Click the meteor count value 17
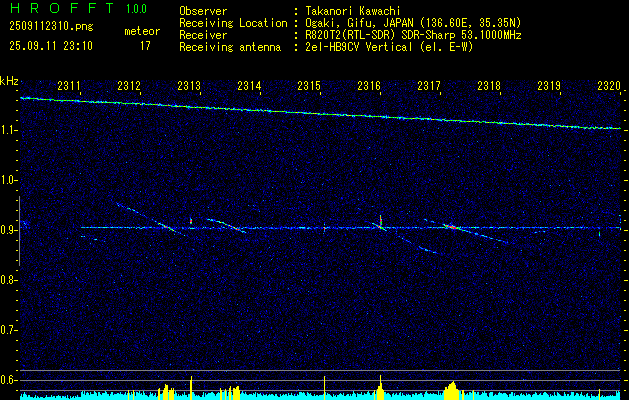 [x=145, y=46]
